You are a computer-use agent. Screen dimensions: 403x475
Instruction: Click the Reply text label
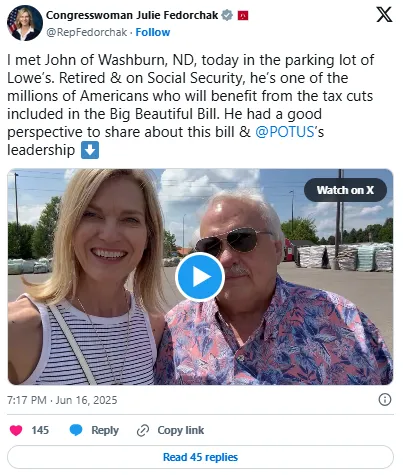pos(105,430)
